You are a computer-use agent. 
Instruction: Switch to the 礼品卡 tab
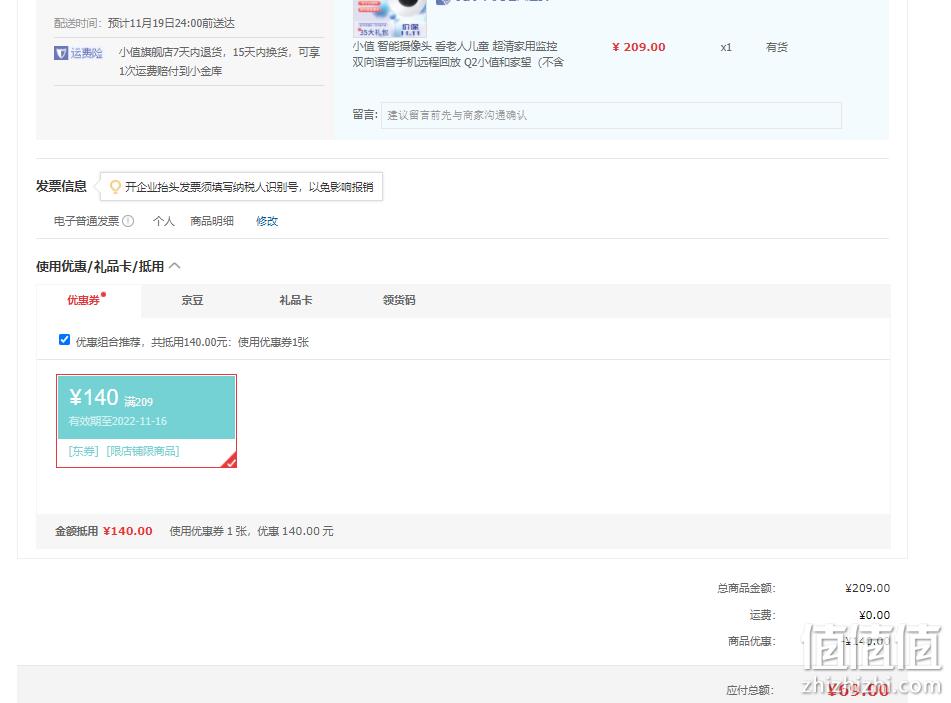pyautogui.click(x=296, y=300)
